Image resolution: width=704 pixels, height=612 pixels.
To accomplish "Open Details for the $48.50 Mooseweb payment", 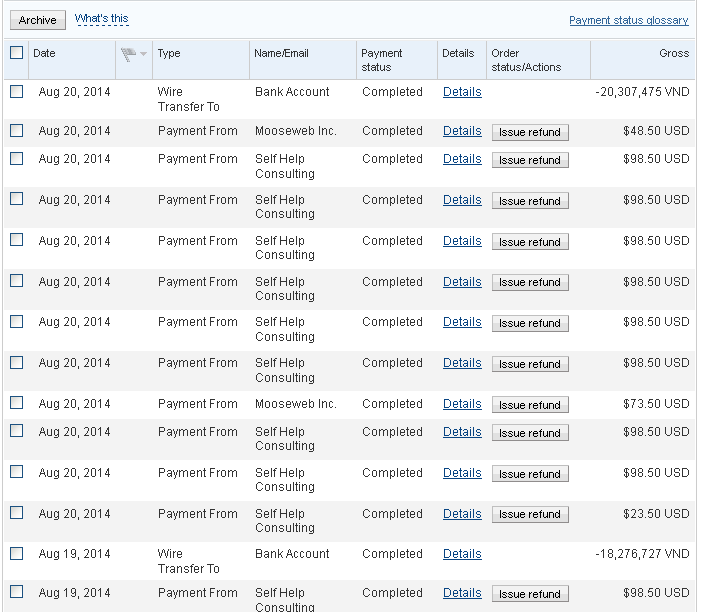I will point(462,131).
